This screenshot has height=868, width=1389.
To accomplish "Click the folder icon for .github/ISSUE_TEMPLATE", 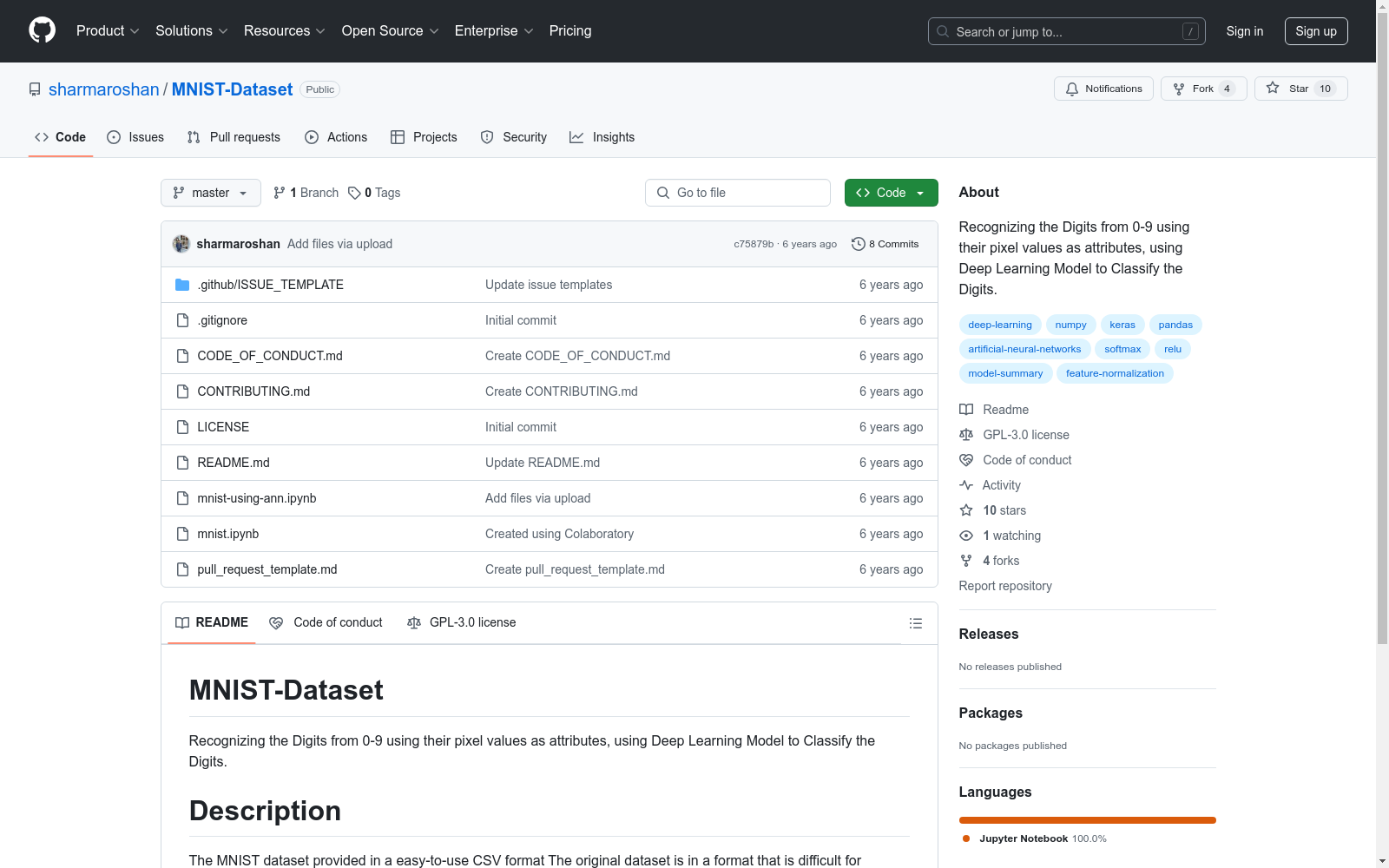I will 182,285.
